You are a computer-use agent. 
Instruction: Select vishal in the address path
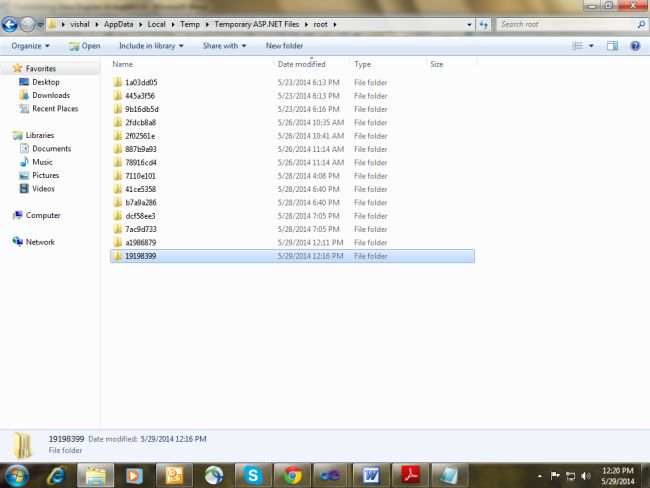coord(80,24)
